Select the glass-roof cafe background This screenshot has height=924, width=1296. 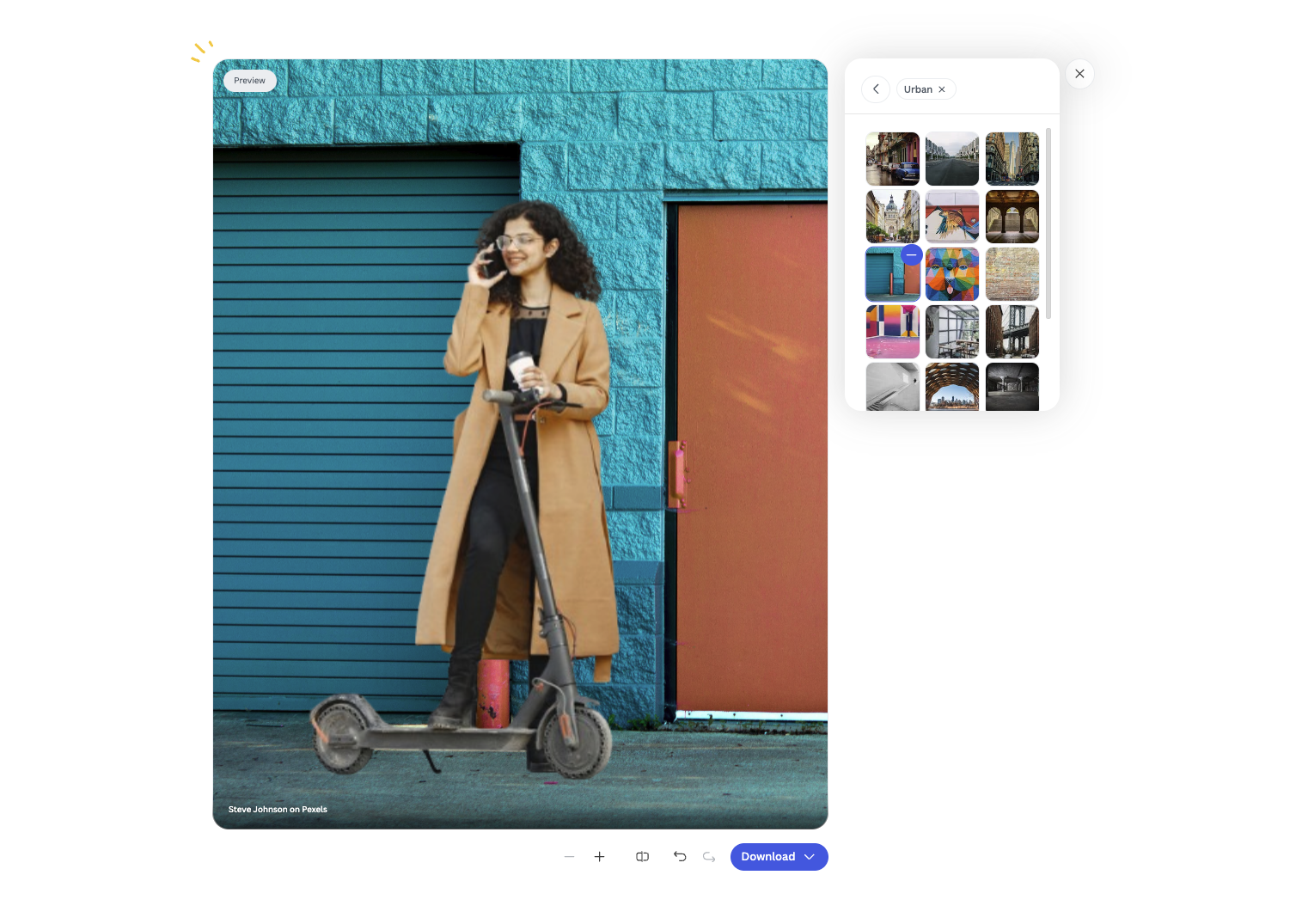tap(952, 332)
